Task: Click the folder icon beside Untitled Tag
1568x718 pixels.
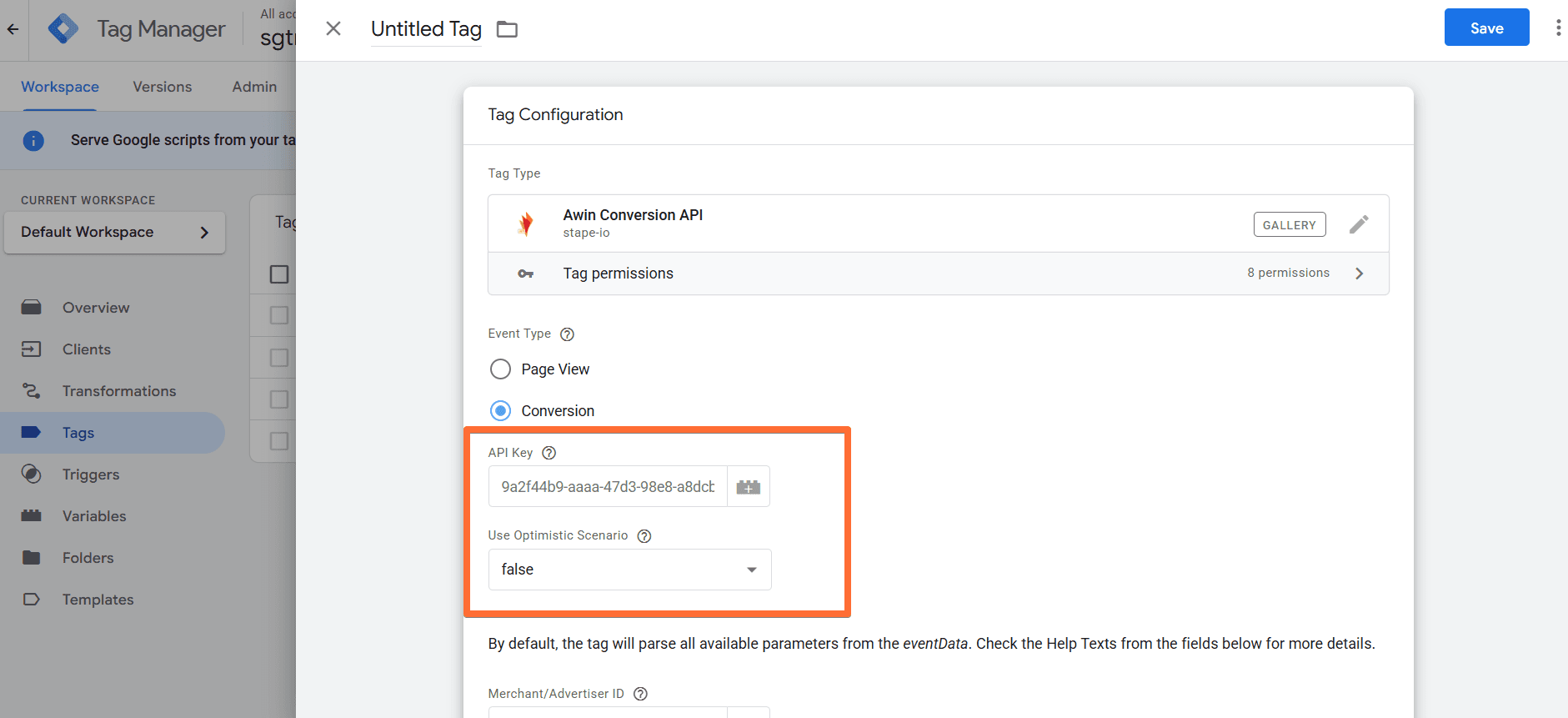Action: pos(507,29)
